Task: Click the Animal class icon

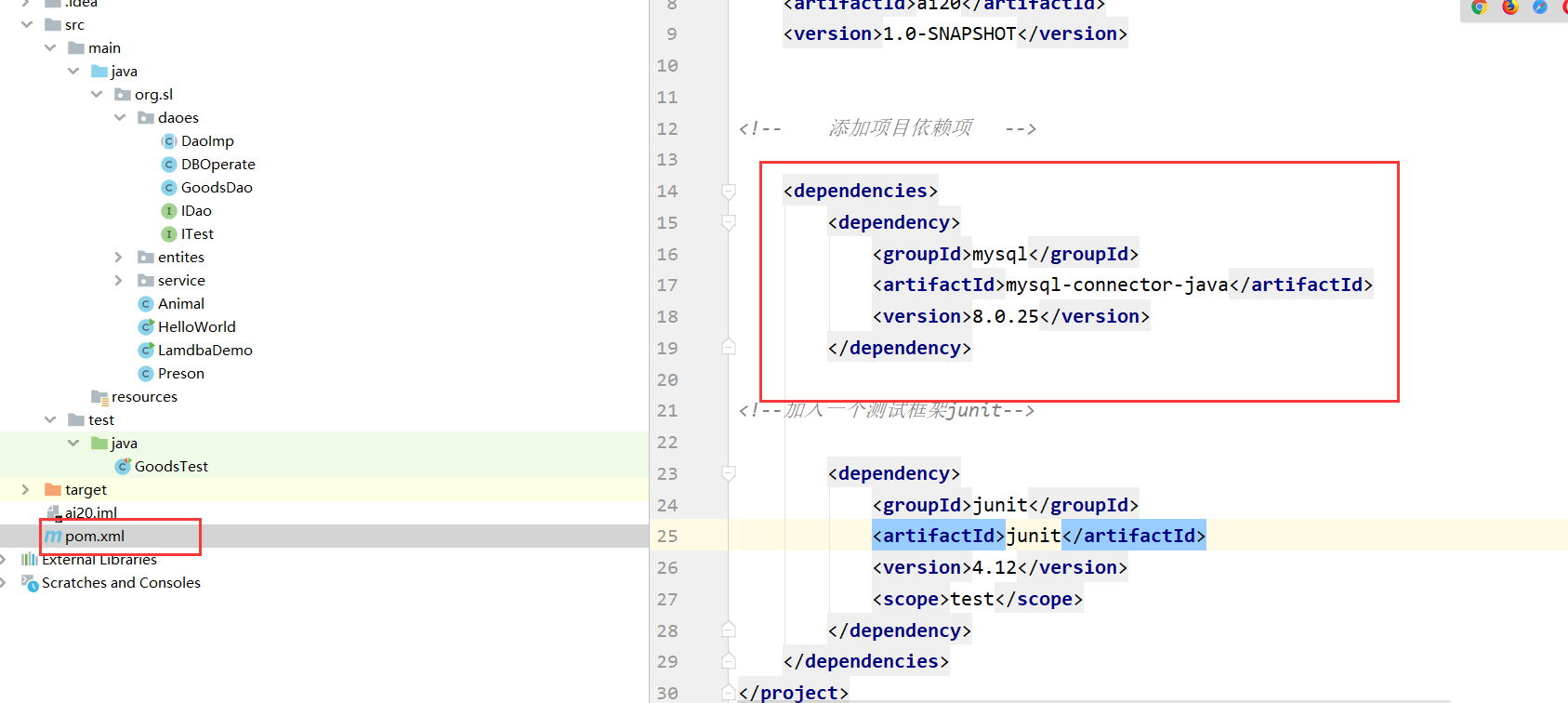Action: click(x=146, y=304)
